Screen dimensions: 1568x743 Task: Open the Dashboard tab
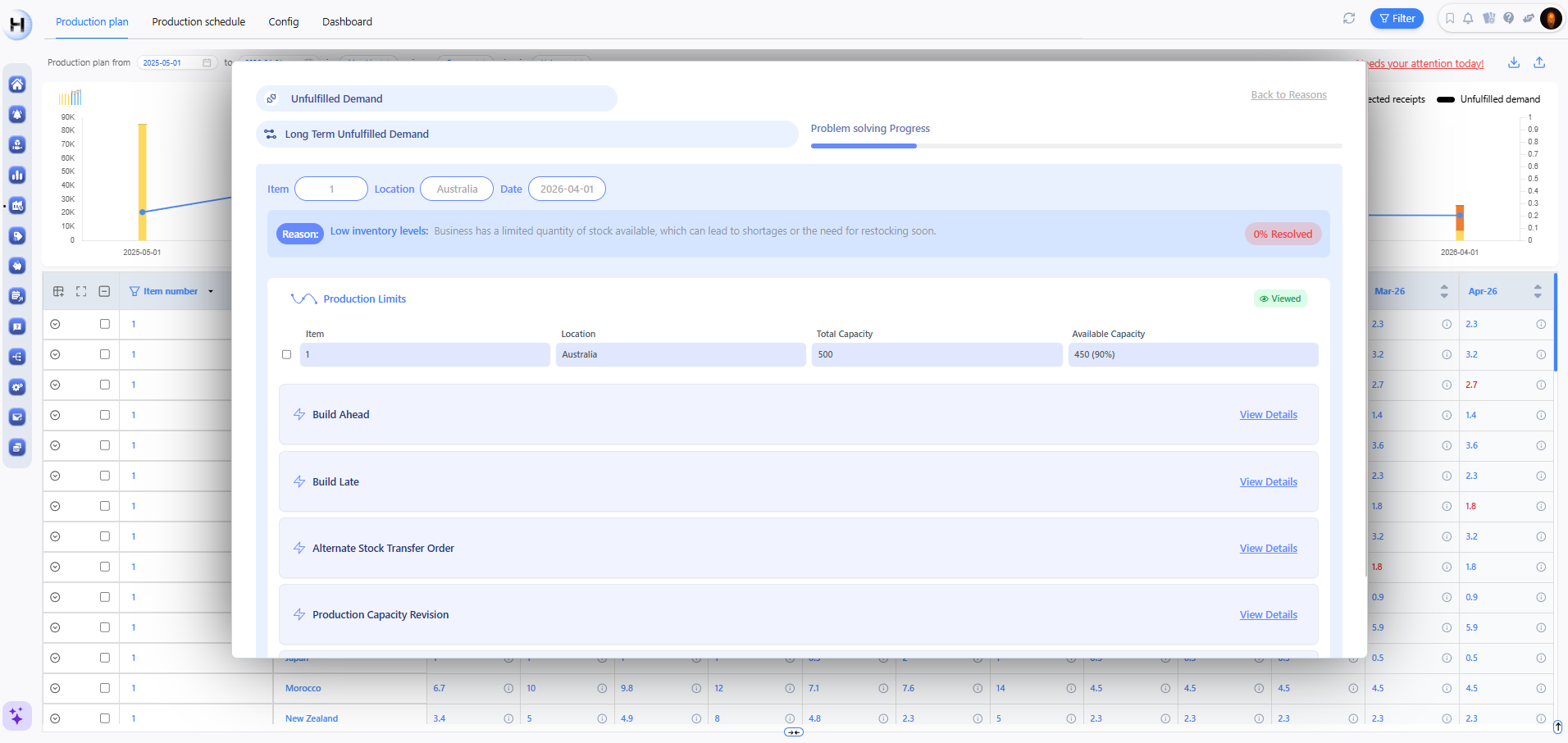tap(347, 22)
